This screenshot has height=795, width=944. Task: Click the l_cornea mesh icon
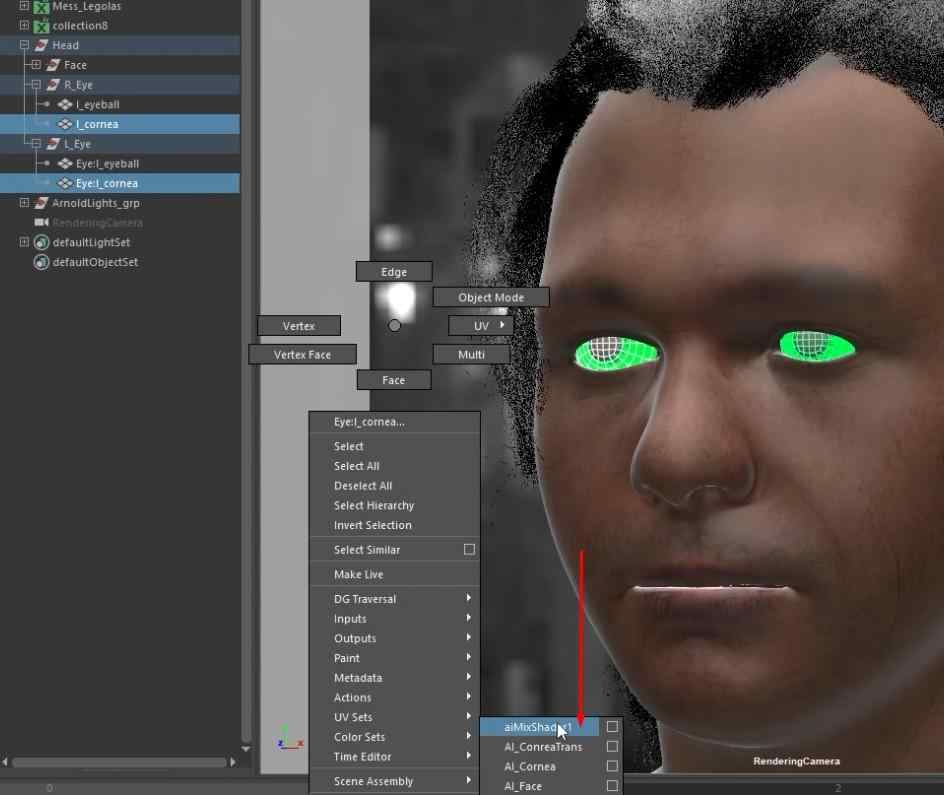(65, 124)
